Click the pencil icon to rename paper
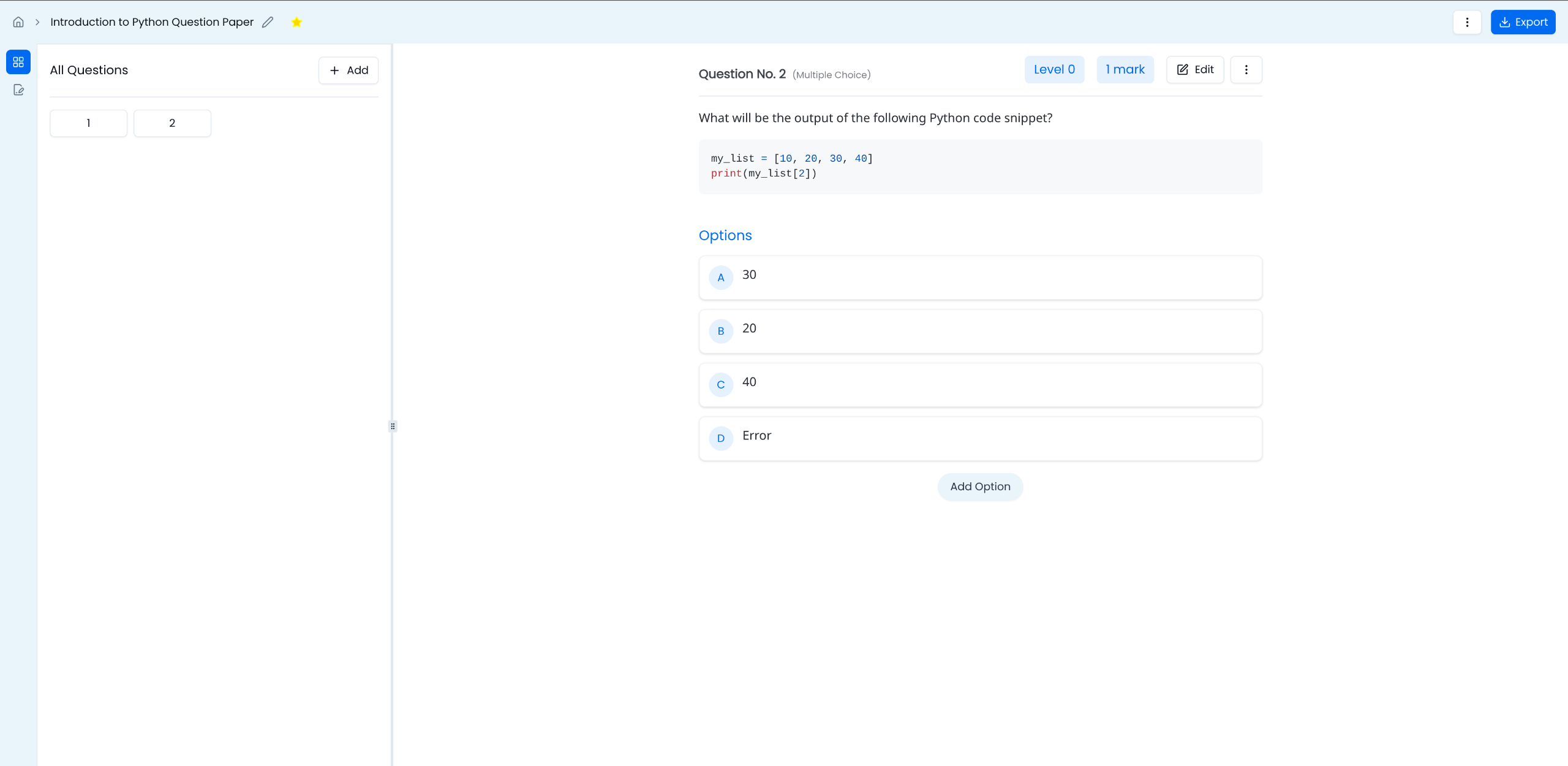The image size is (1568, 766). pos(268,22)
